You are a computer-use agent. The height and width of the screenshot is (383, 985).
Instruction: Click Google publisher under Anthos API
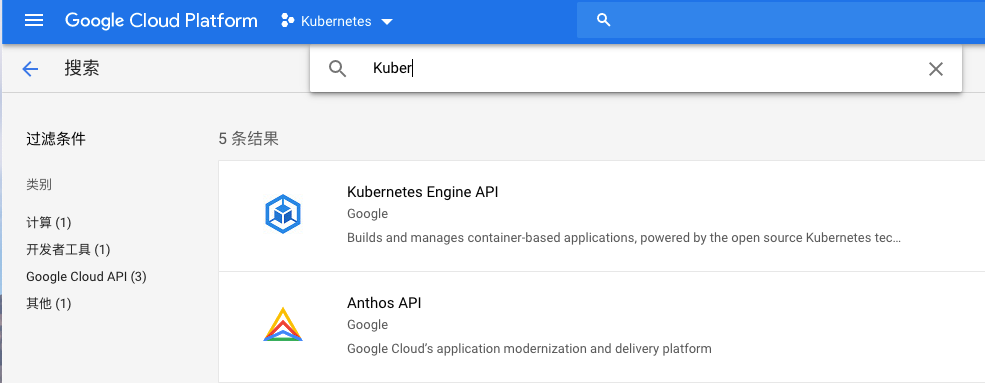(367, 325)
